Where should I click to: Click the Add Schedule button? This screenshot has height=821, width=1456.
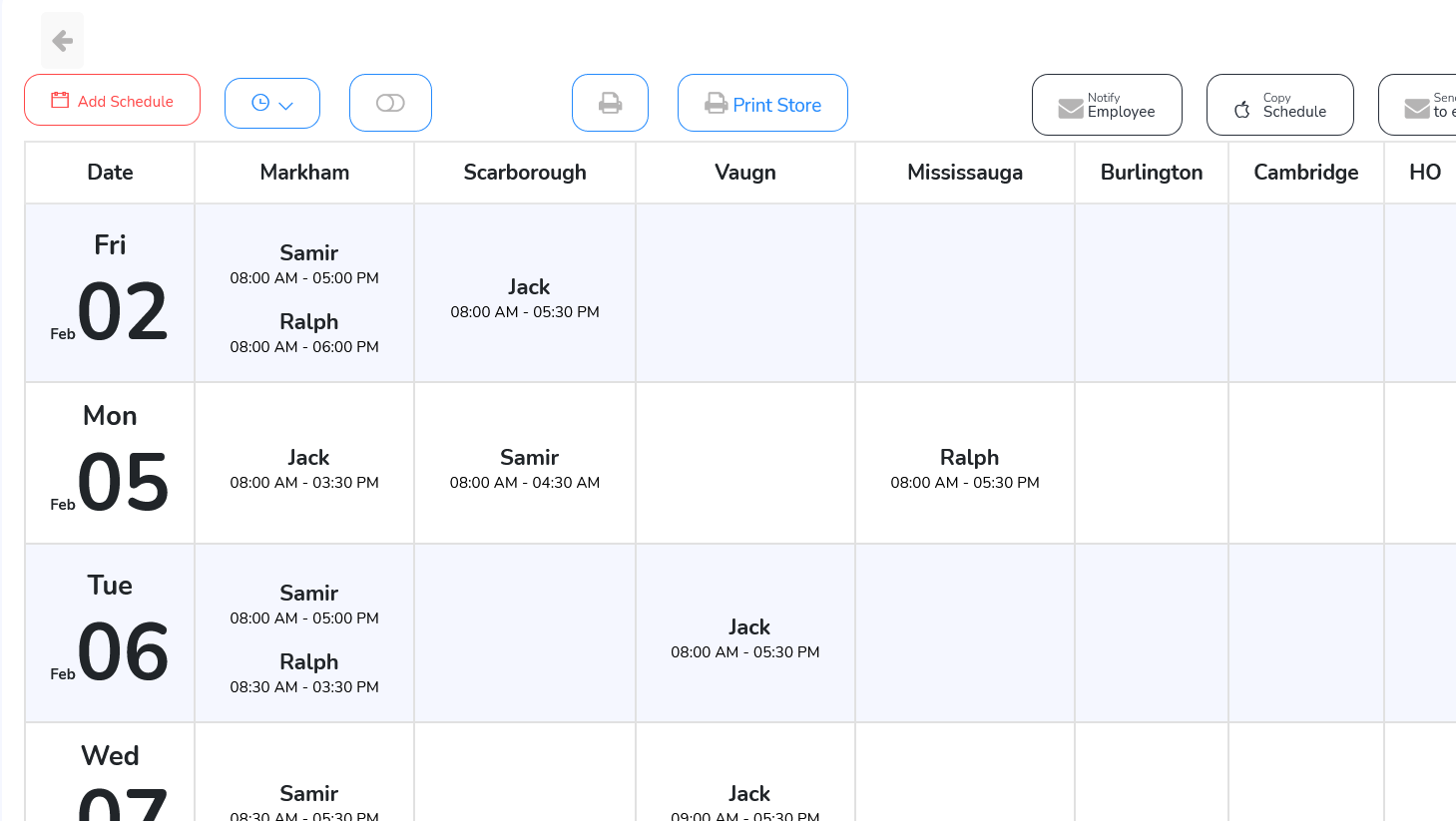pos(112,101)
